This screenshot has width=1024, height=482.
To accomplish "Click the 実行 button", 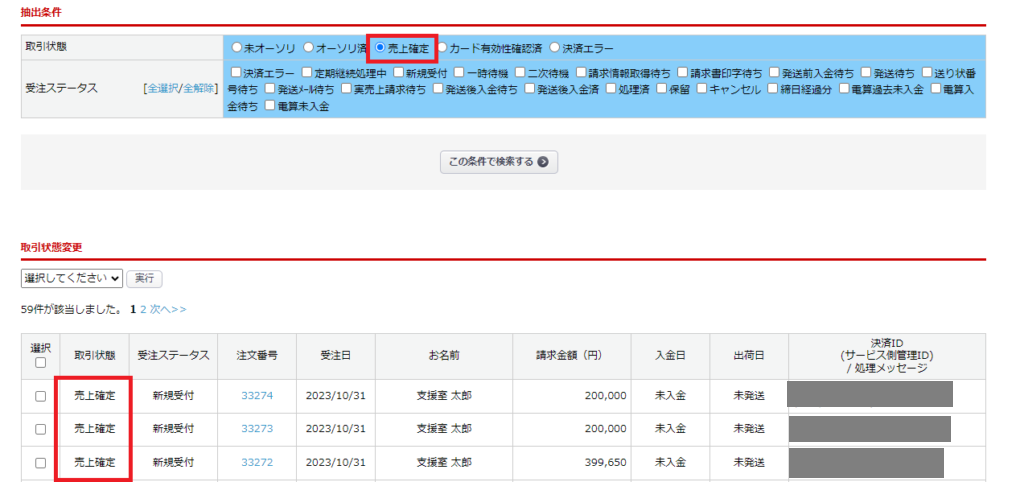I will point(145,278).
